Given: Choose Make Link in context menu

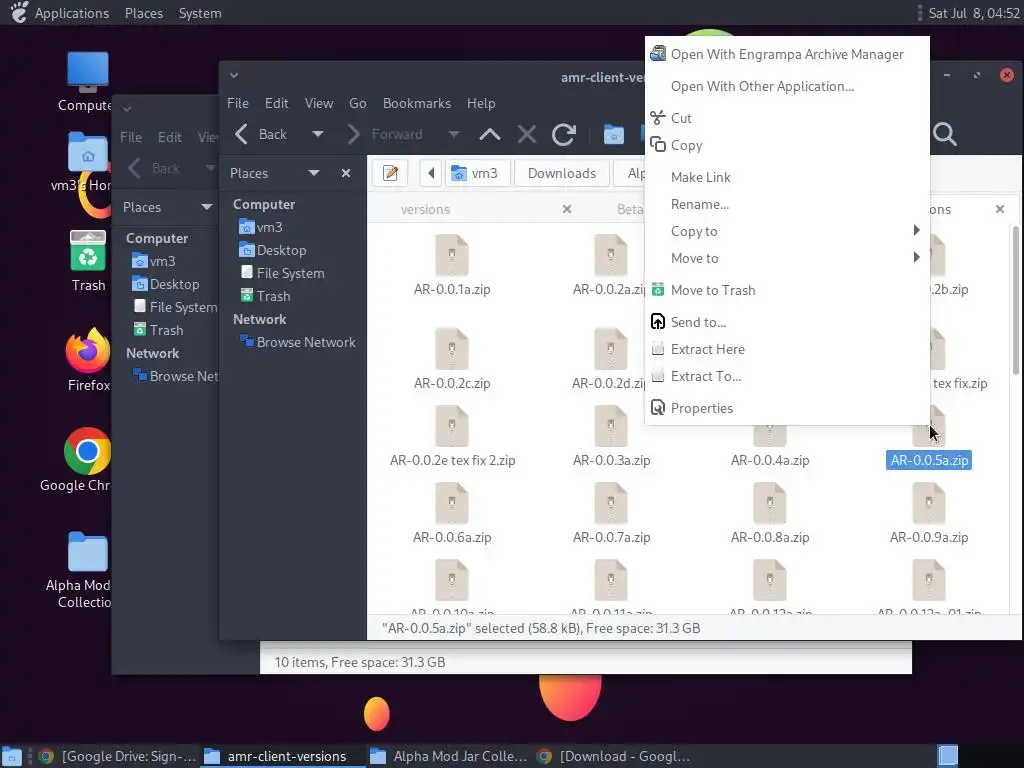Looking at the screenshot, I should point(786,177).
